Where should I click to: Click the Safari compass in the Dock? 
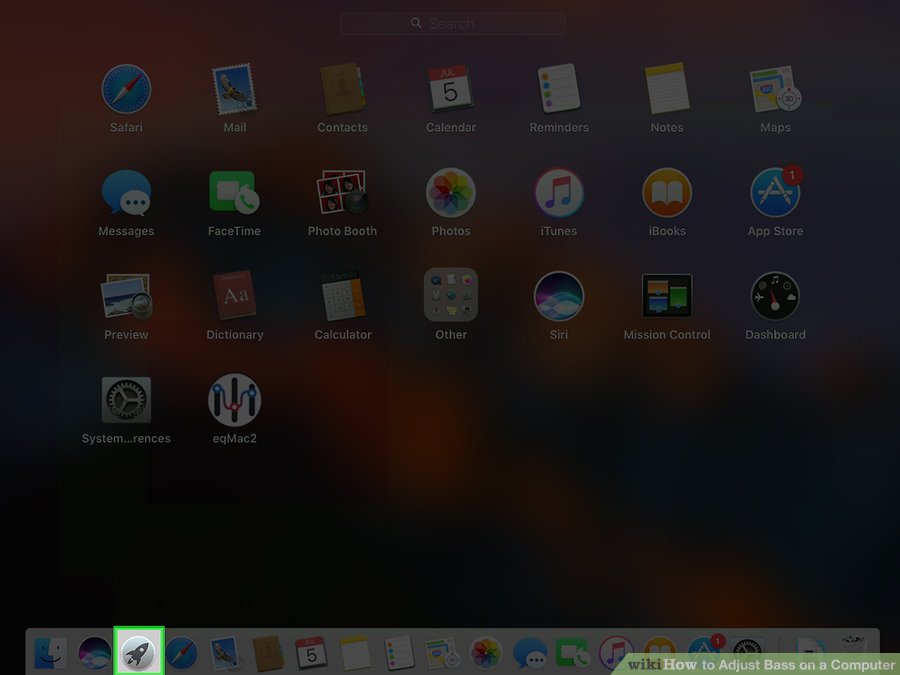coord(182,653)
